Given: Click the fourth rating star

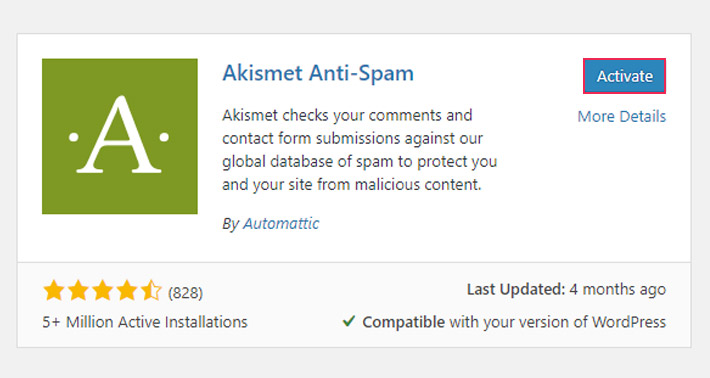Looking at the screenshot, I should pyautogui.click(x=127, y=291).
